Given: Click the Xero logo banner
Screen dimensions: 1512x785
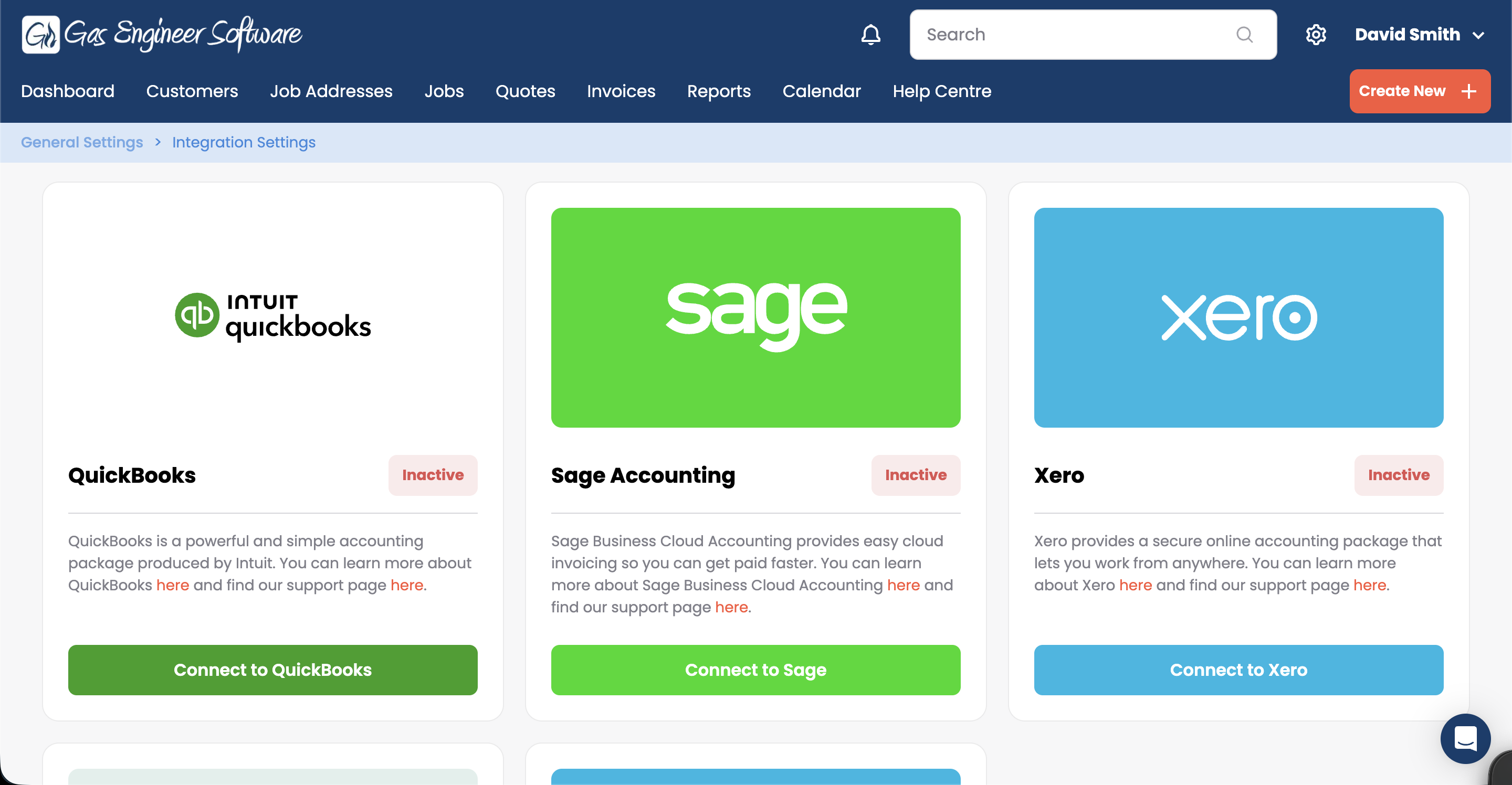Looking at the screenshot, I should pyautogui.click(x=1238, y=317).
